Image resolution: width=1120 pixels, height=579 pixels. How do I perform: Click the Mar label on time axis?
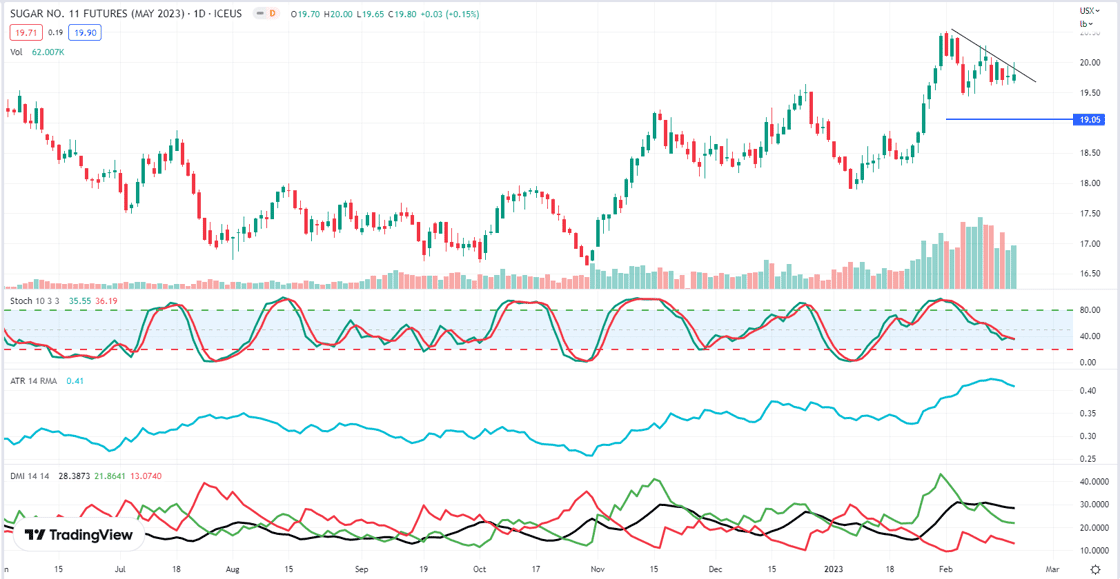tap(1051, 570)
